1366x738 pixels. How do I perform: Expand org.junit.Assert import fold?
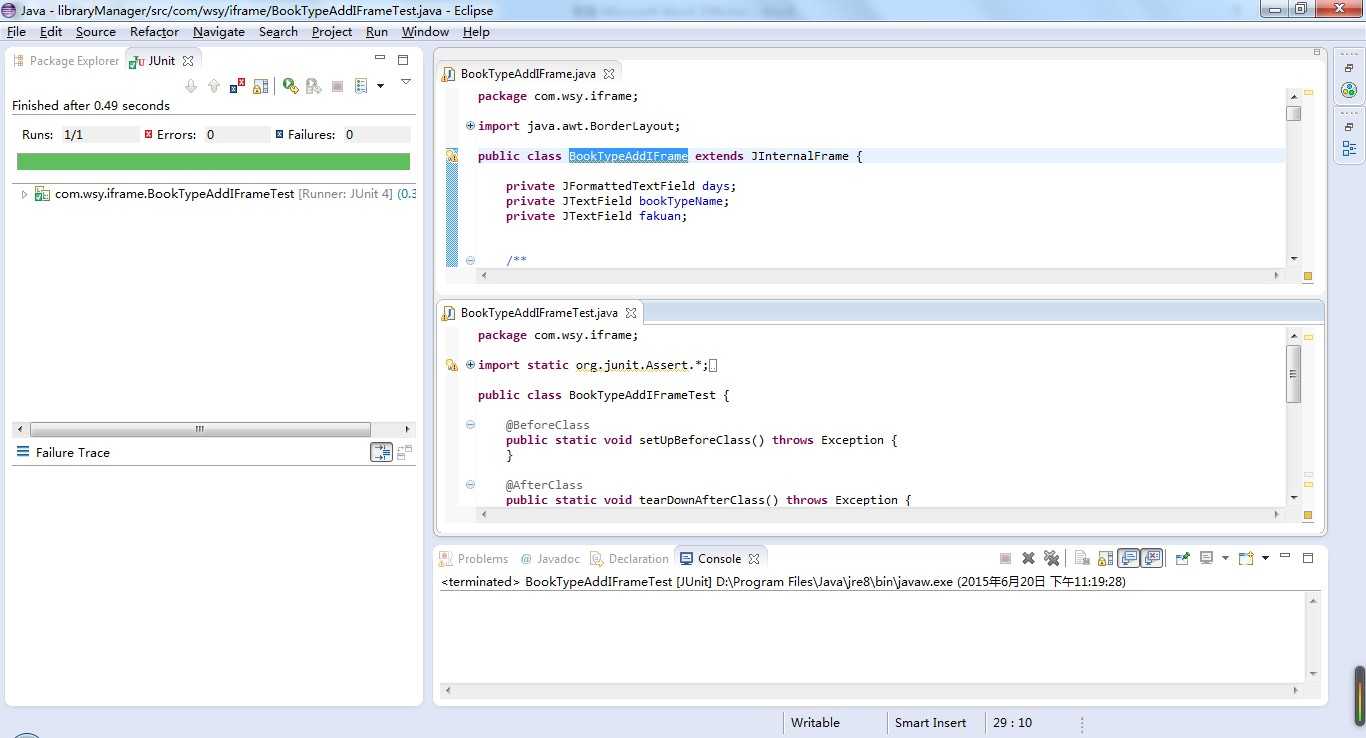point(470,365)
